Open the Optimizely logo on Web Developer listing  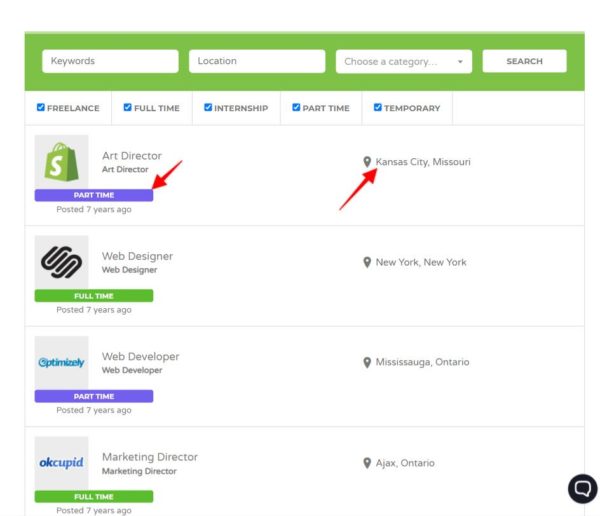tap(61, 363)
